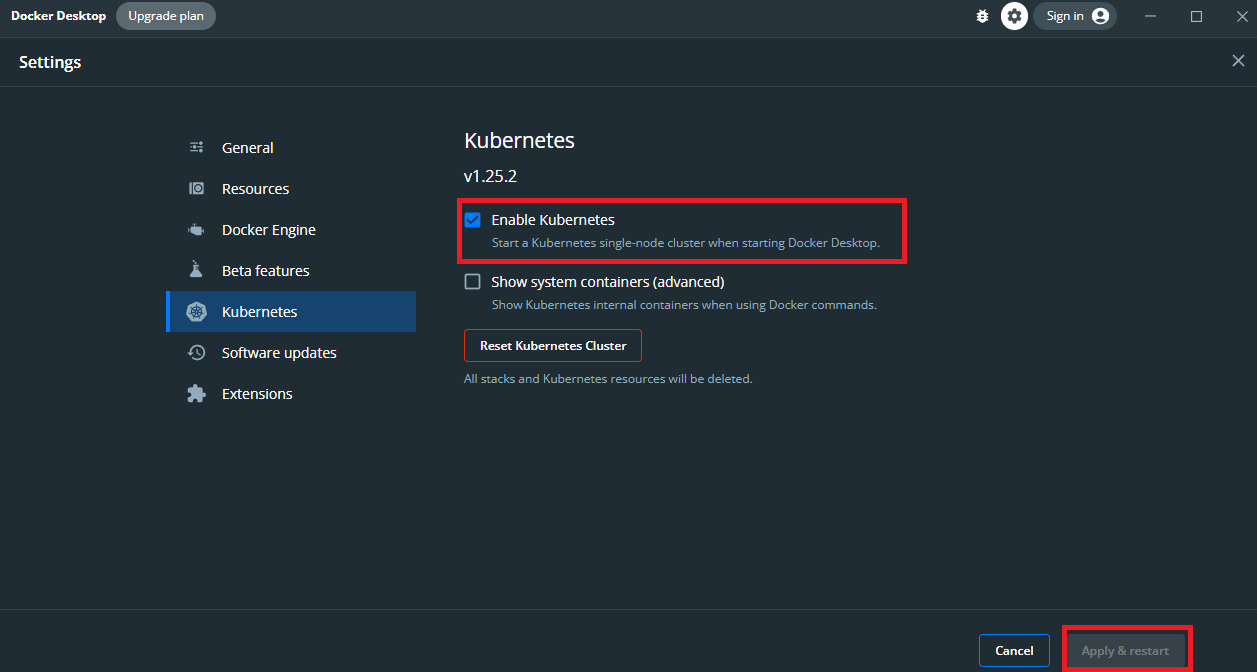Close the Settings panel with X

coord(1238,61)
